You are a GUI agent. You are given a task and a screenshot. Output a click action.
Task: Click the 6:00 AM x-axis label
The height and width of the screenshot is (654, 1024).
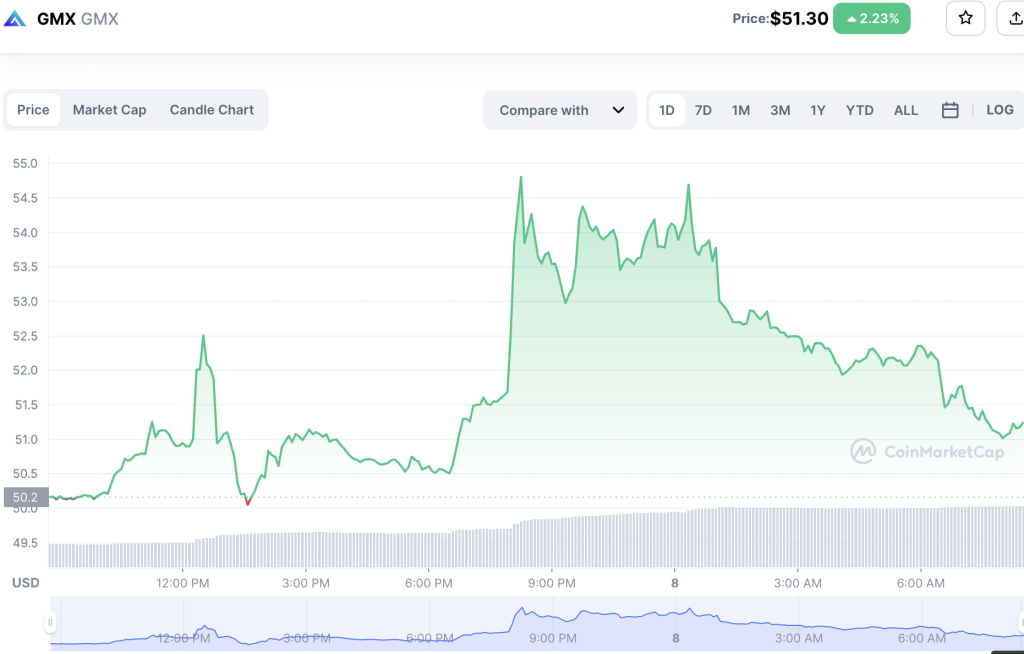(921, 583)
